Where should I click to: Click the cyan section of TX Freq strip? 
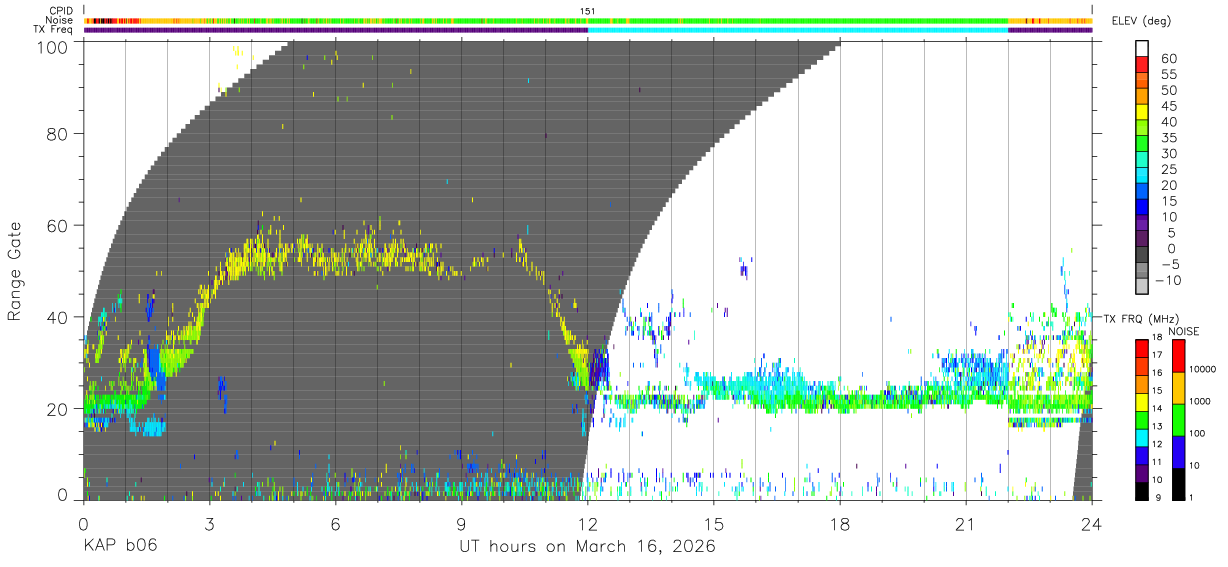pos(798,30)
